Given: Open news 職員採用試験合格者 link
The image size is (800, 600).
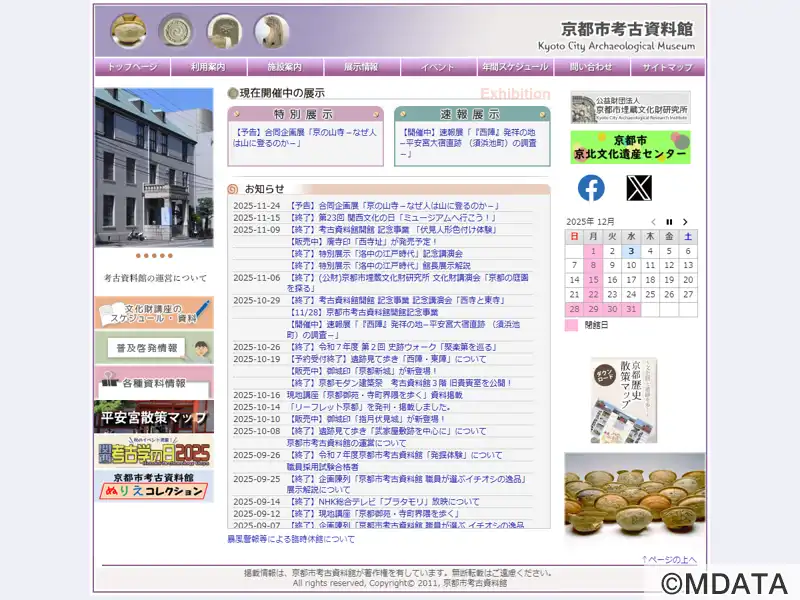Looking at the screenshot, I should [x=322, y=467].
